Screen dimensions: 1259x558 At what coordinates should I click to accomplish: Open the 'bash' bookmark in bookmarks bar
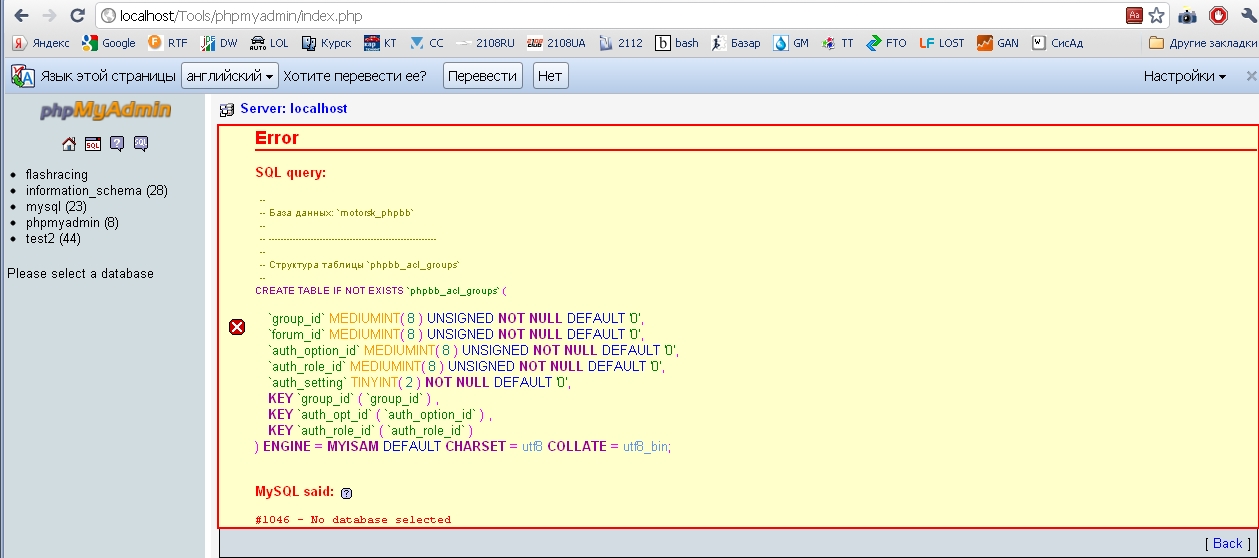pos(677,43)
